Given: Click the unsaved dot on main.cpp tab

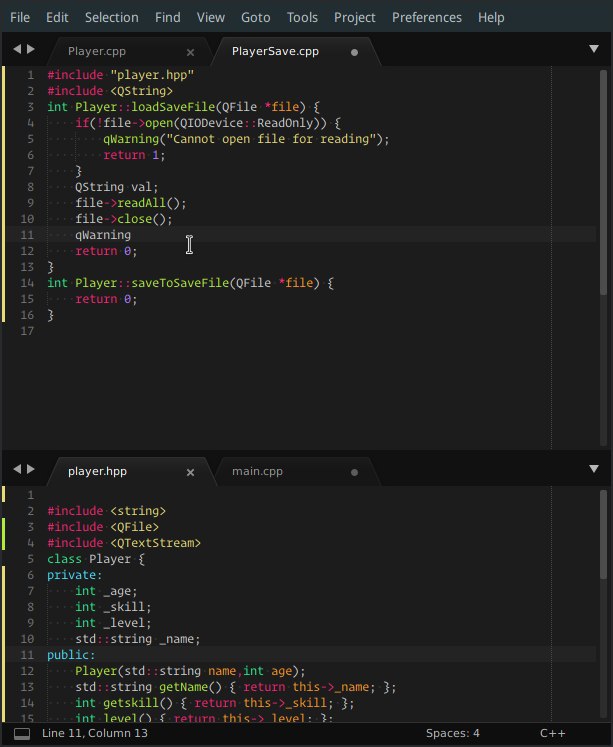Looking at the screenshot, I should 354,472.
